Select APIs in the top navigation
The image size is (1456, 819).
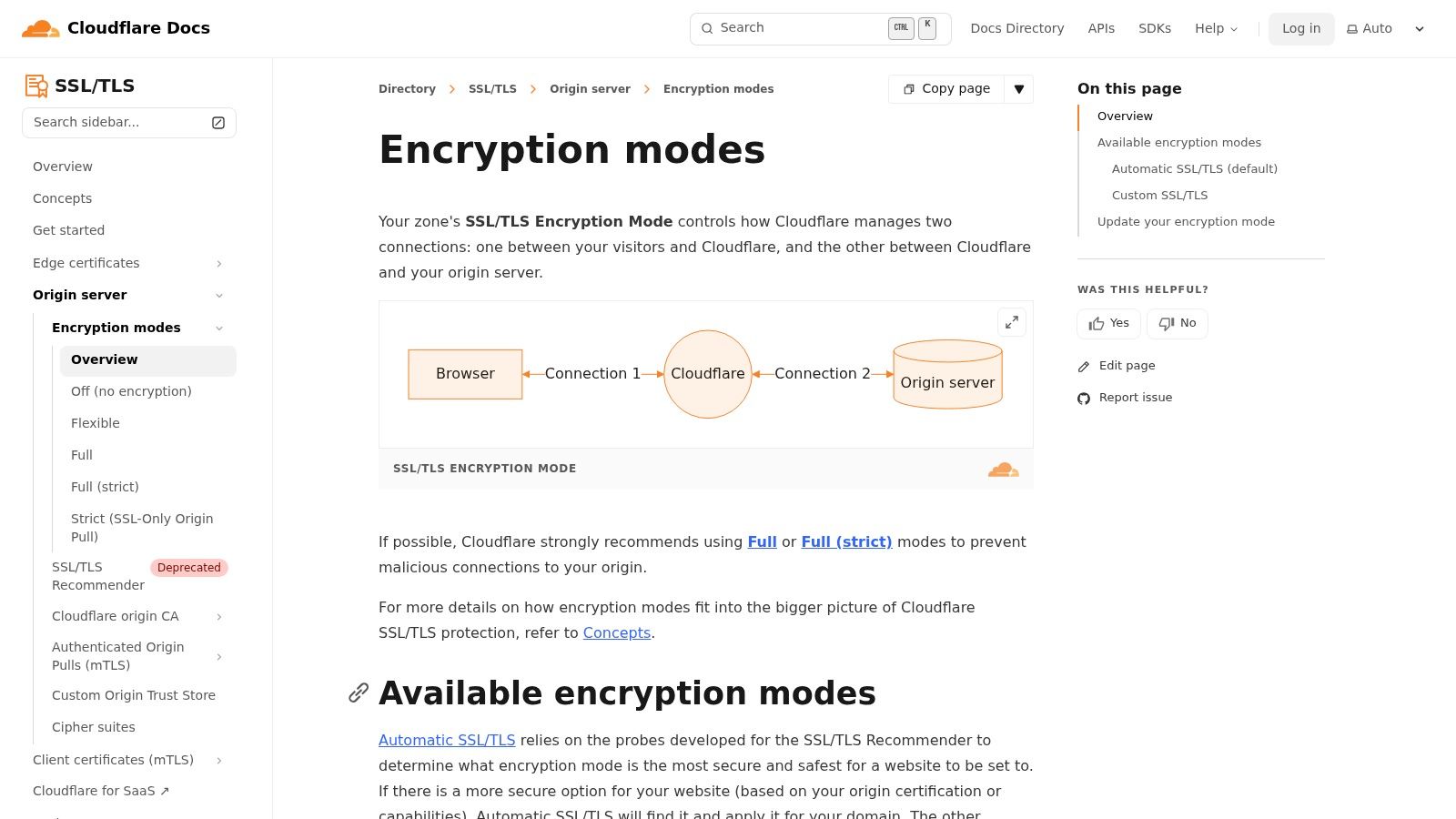(x=1101, y=28)
